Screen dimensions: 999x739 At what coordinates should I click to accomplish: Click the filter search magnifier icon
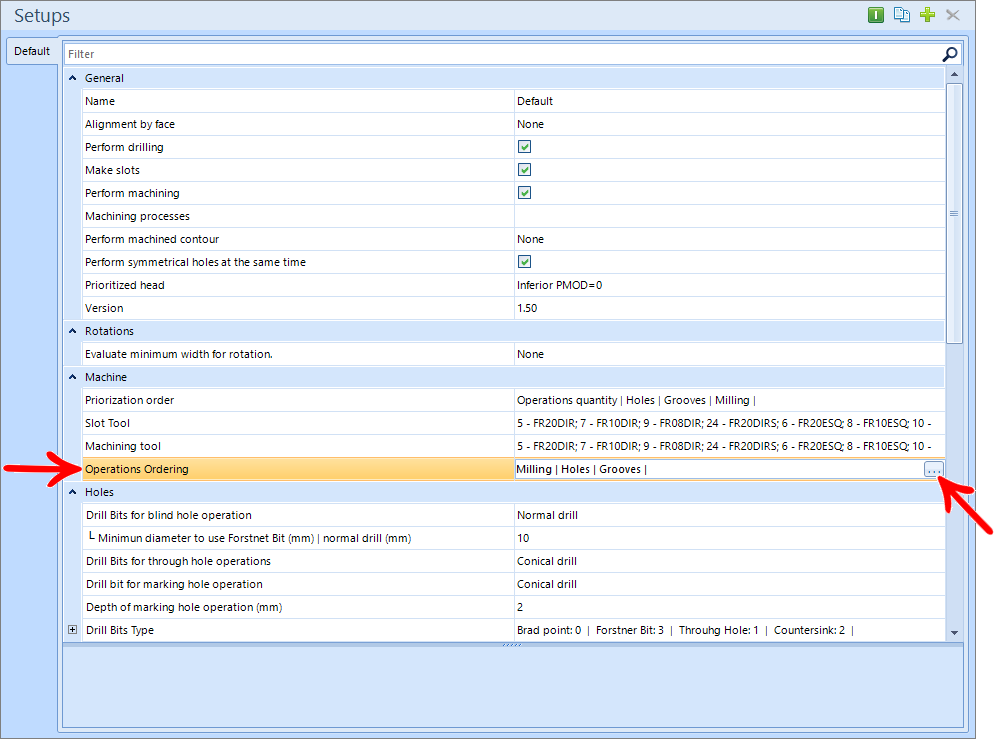949,54
